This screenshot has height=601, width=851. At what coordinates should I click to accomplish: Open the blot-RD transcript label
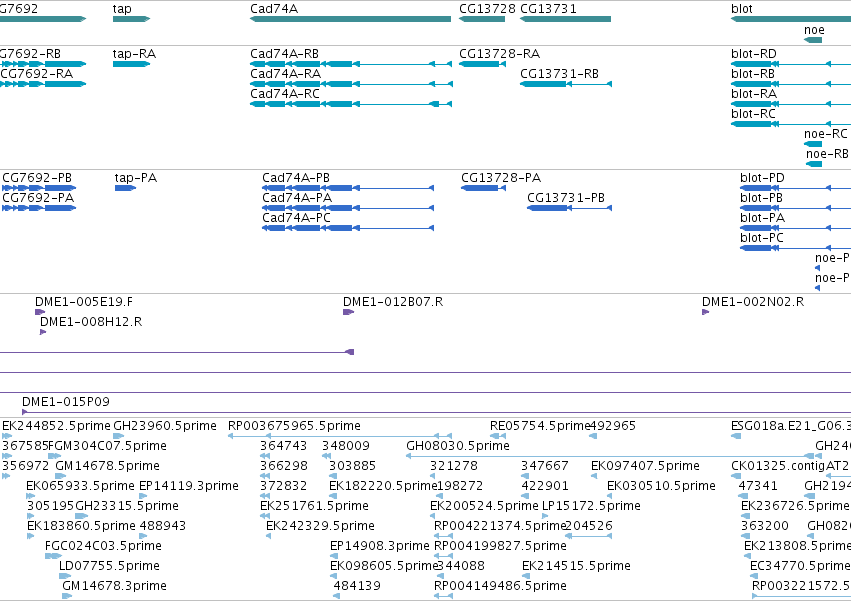tap(754, 54)
